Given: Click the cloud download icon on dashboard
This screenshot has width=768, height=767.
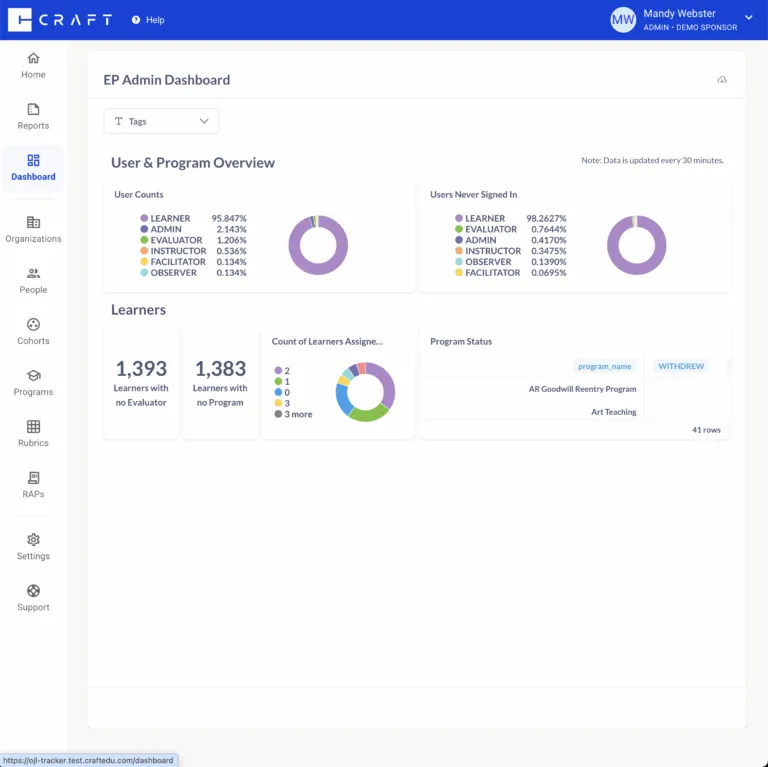Looking at the screenshot, I should tap(722, 79).
